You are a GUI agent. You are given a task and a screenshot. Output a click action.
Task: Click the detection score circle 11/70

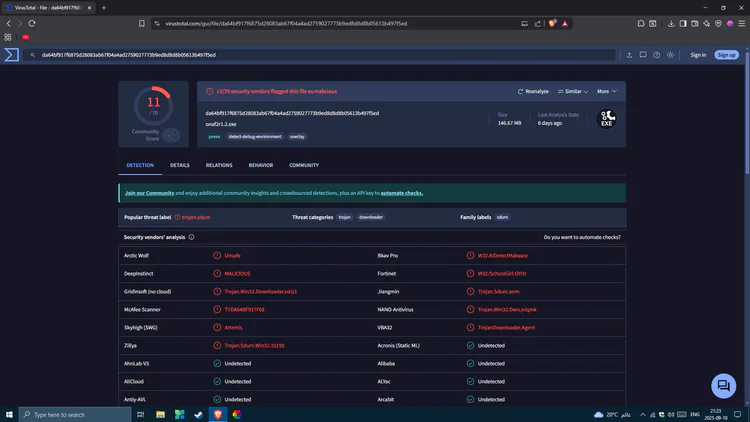click(x=154, y=106)
